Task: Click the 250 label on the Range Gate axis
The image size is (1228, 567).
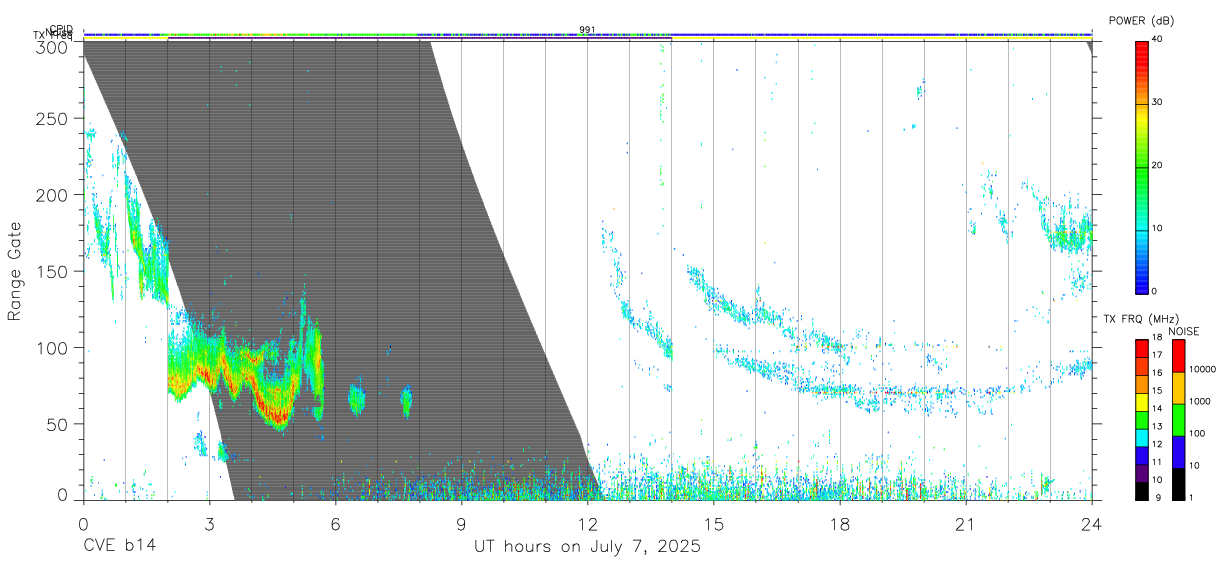Action: coord(53,119)
